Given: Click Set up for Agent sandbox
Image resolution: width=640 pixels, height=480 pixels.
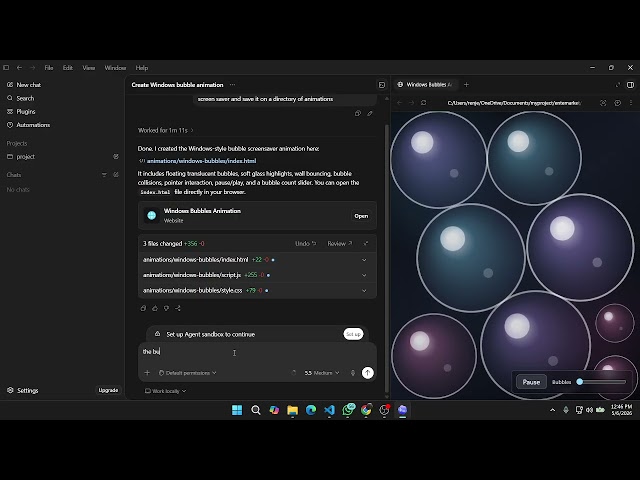Looking at the screenshot, I should [x=353, y=334].
